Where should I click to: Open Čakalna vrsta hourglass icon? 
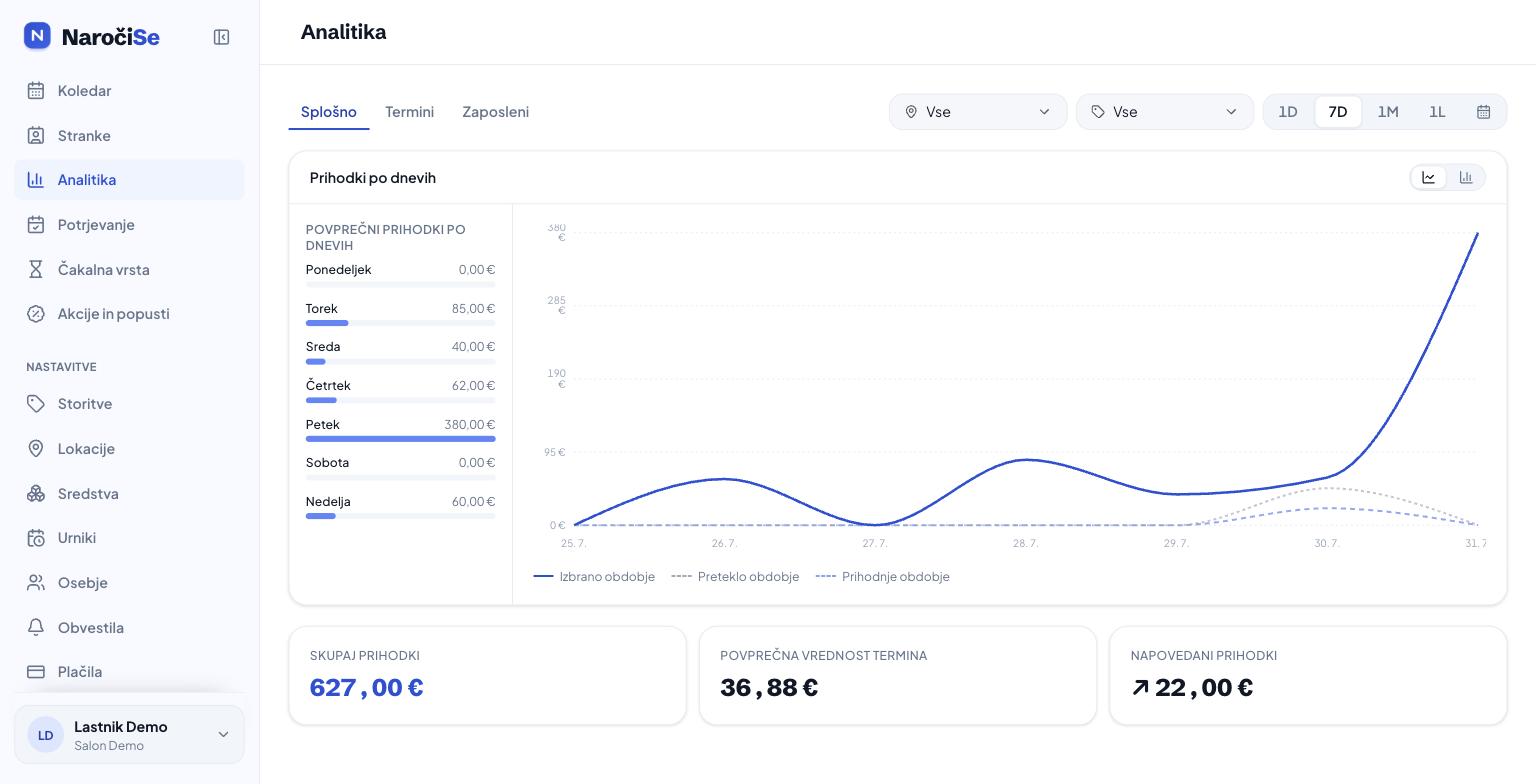point(36,269)
